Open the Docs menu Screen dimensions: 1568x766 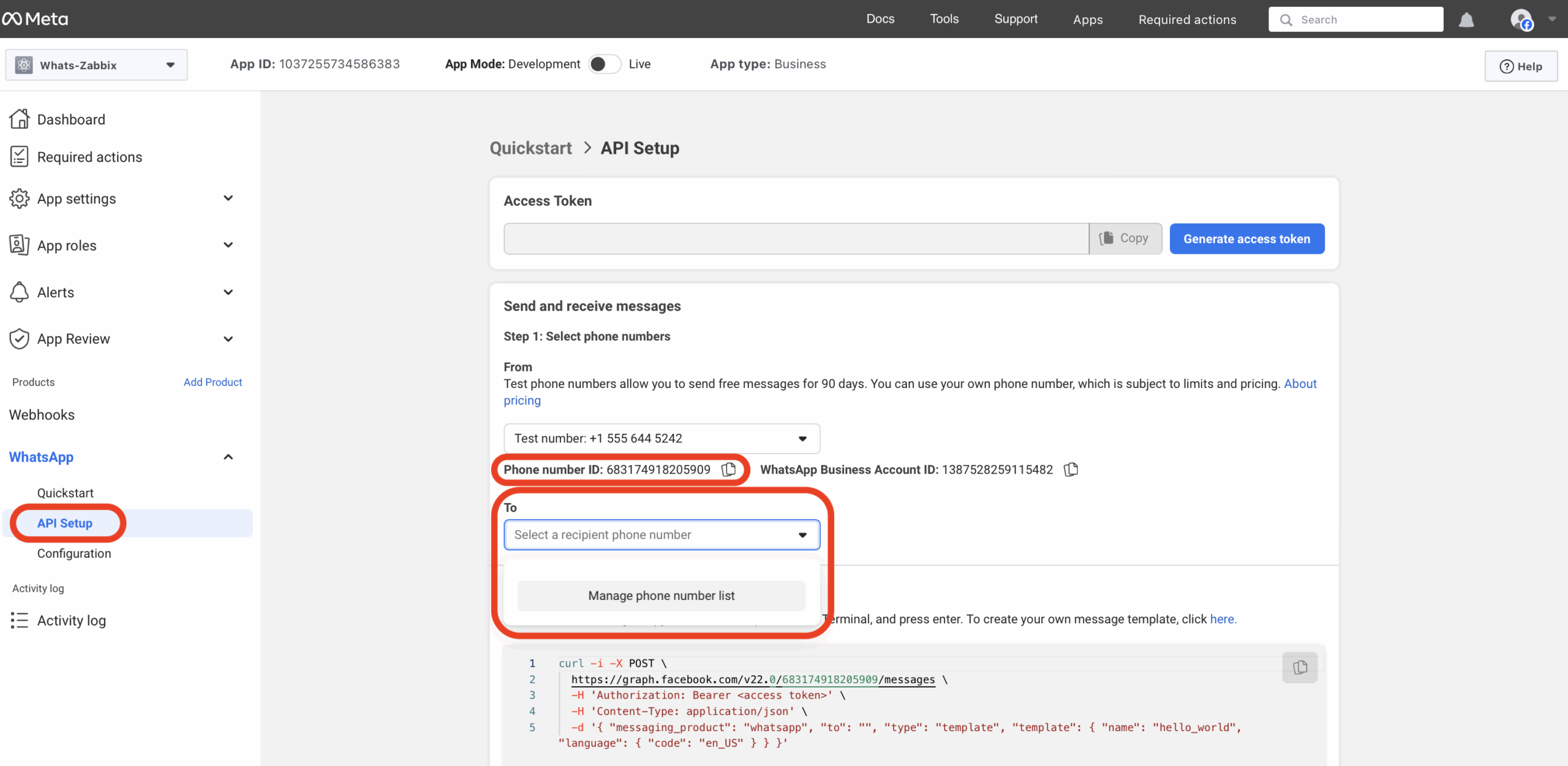coord(880,19)
